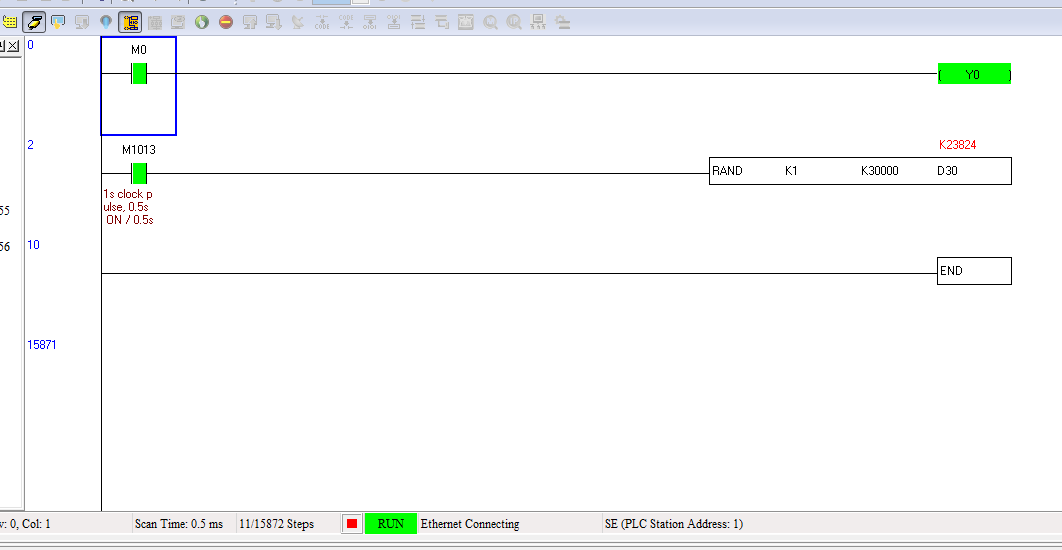
Task: Toggle the highlighted online mode pen icon
Action: (x=34, y=22)
